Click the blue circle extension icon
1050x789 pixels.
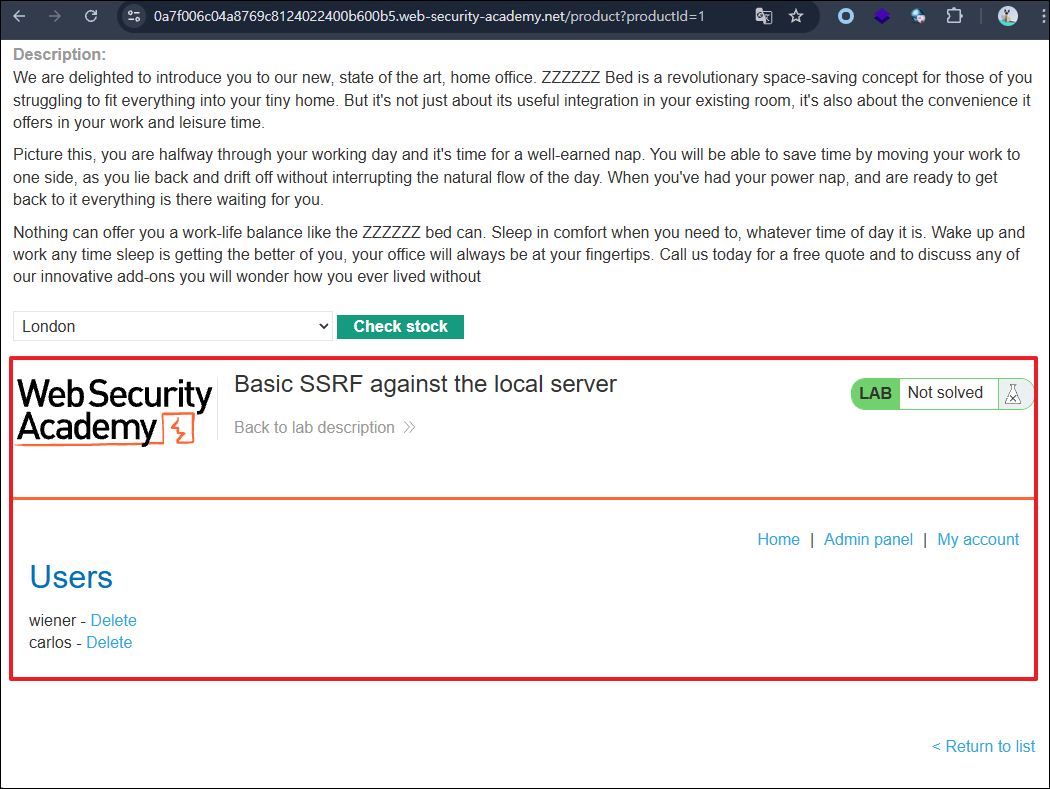click(846, 16)
